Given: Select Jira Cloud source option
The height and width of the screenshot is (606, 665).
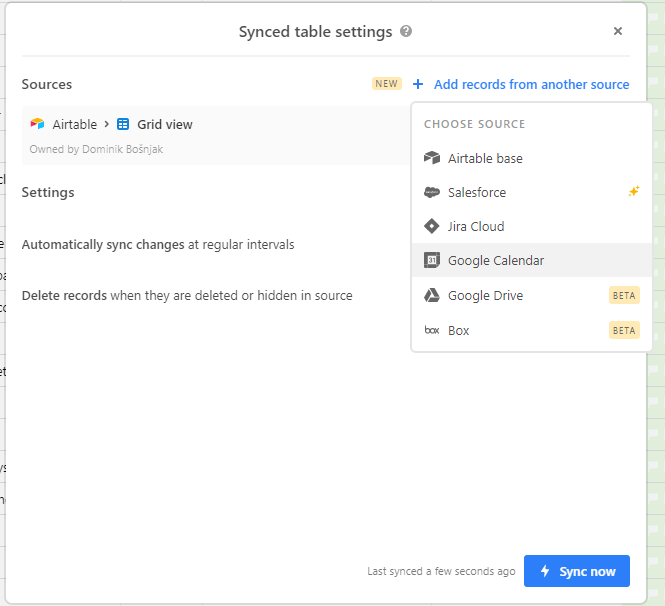Looking at the screenshot, I should coord(531,226).
